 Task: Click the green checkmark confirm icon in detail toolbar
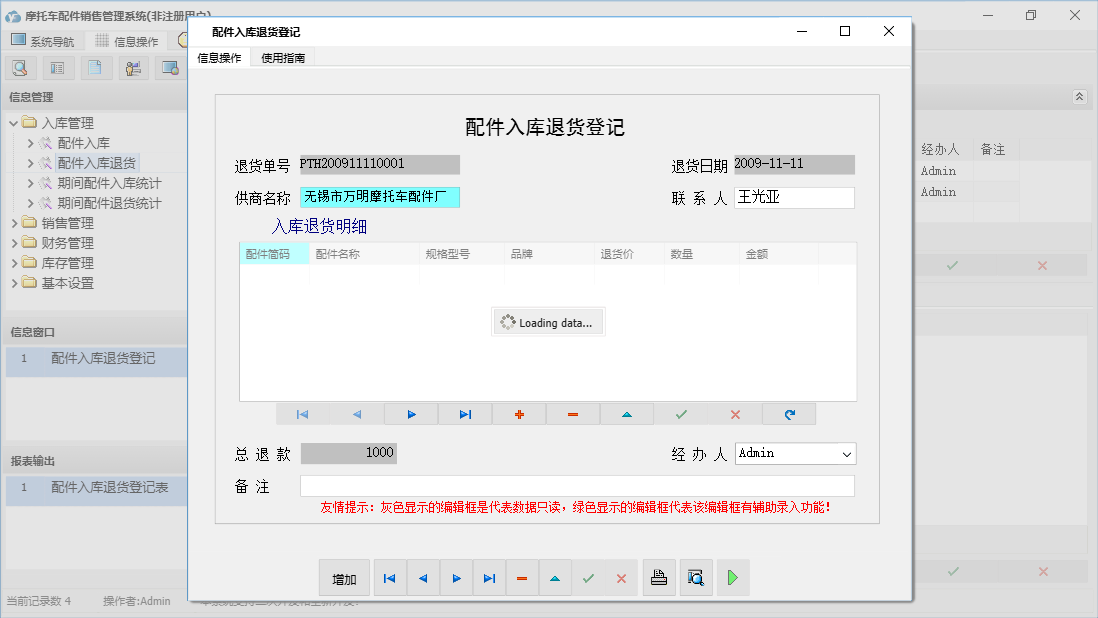tap(681, 413)
